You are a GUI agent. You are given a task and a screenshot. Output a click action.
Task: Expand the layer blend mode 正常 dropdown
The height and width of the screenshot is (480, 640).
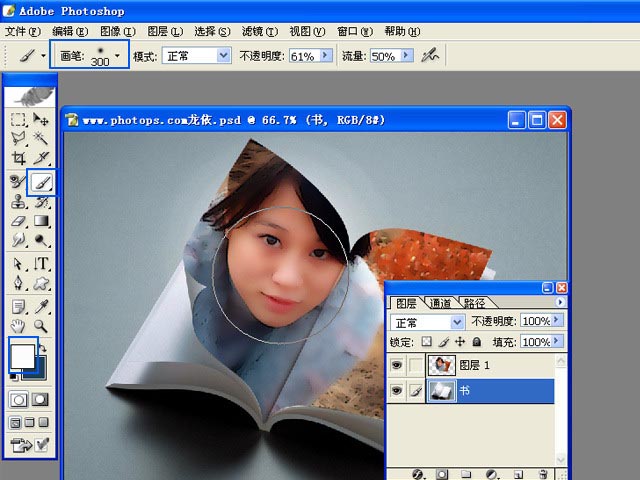tap(458, 322)
